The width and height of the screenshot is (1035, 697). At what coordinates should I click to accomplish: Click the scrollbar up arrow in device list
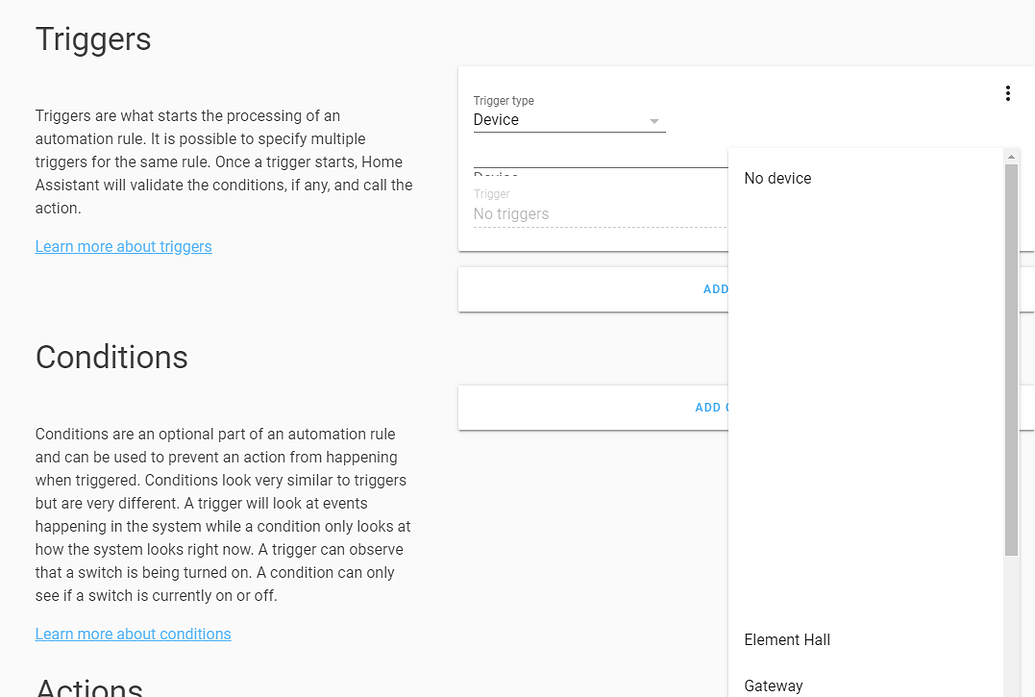pos(1011,156)
